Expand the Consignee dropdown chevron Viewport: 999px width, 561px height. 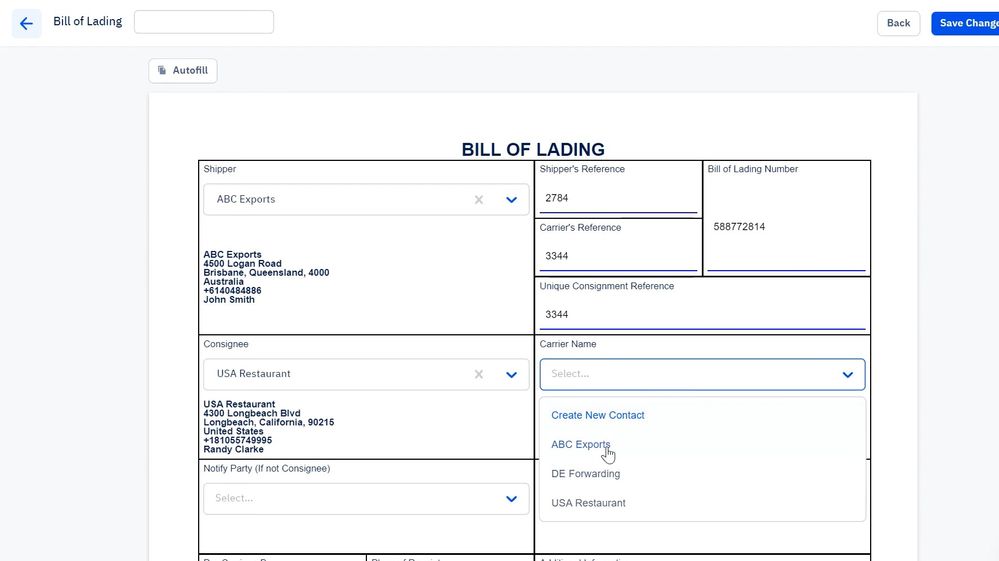(511, 374)
